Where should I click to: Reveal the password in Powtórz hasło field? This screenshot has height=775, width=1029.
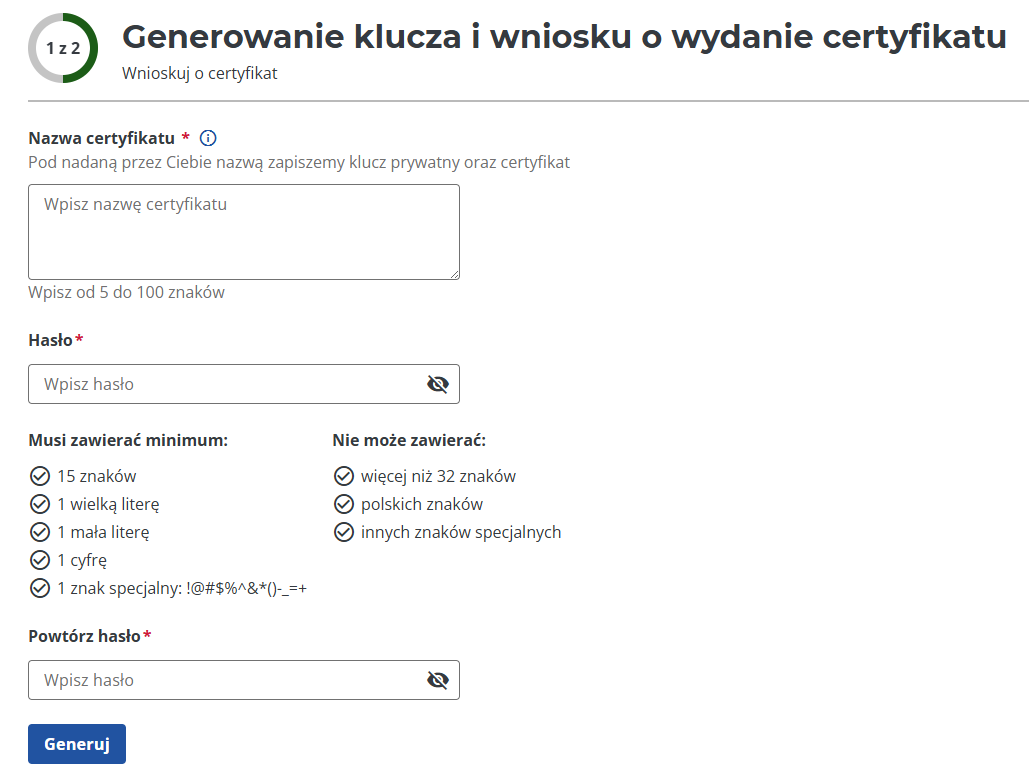(x=437, y=679)
